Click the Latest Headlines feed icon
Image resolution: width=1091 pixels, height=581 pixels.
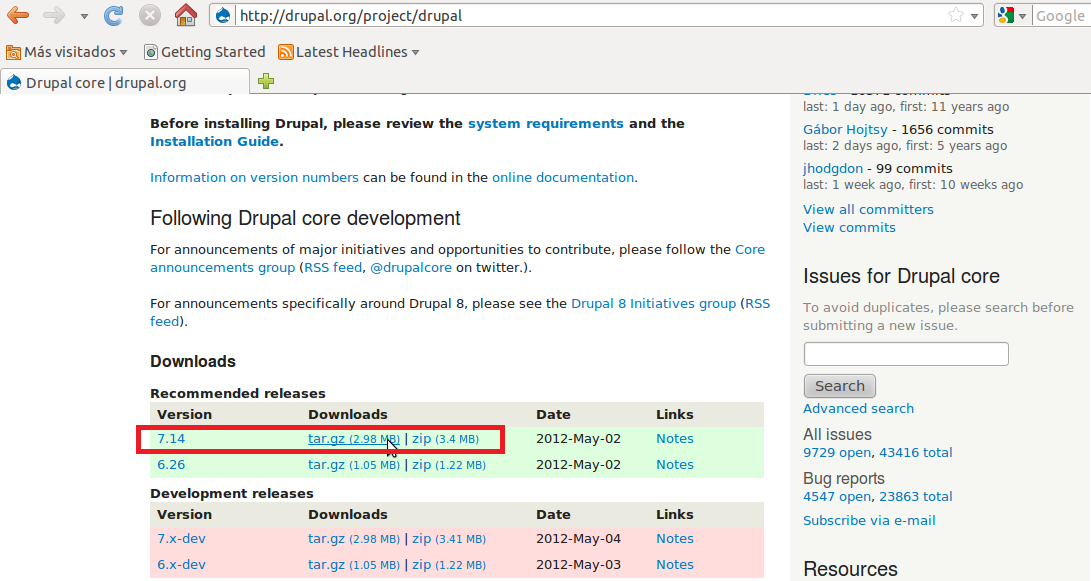click(287, 51)
